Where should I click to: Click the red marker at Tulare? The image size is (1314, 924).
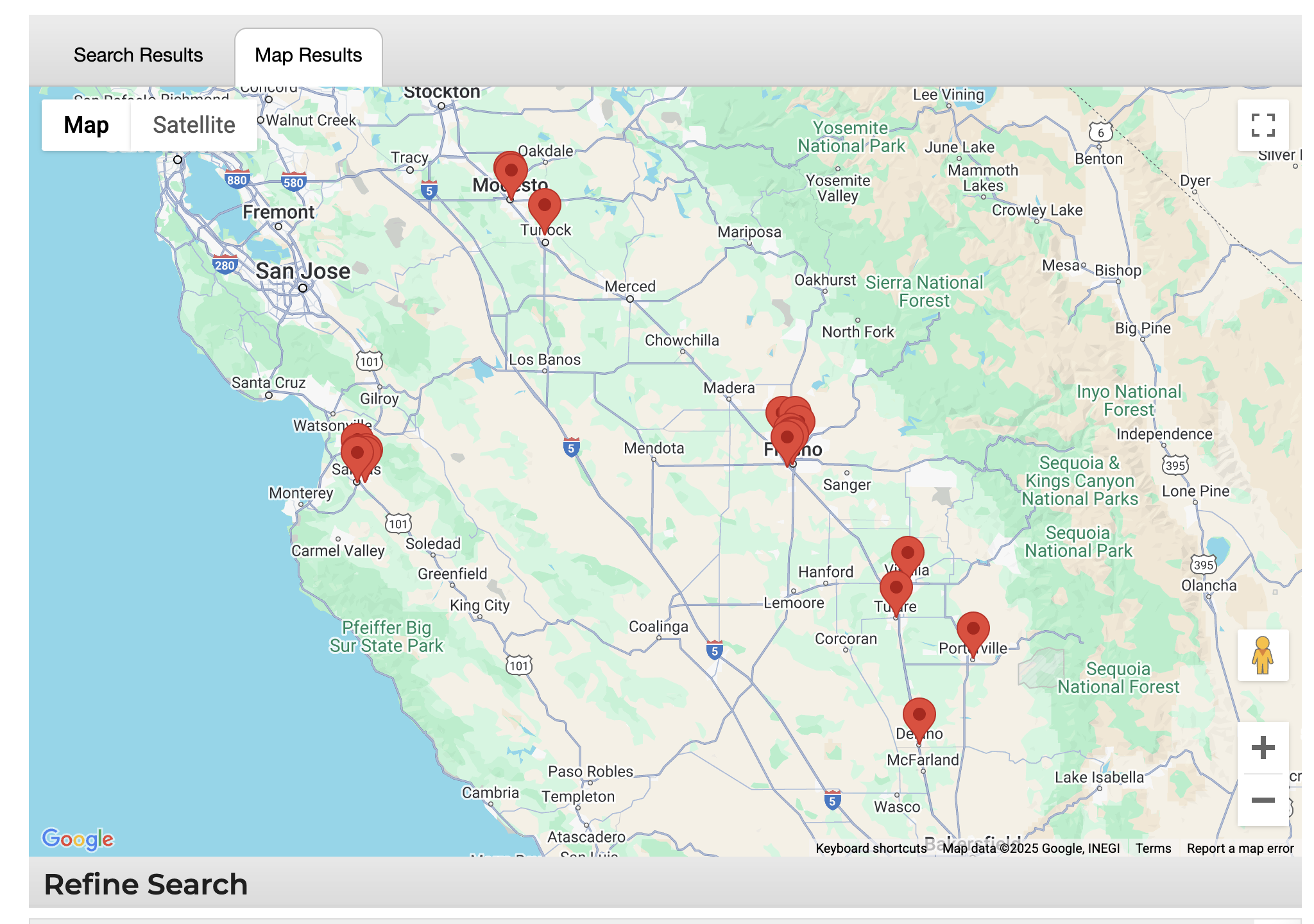[x=896, y=589]
